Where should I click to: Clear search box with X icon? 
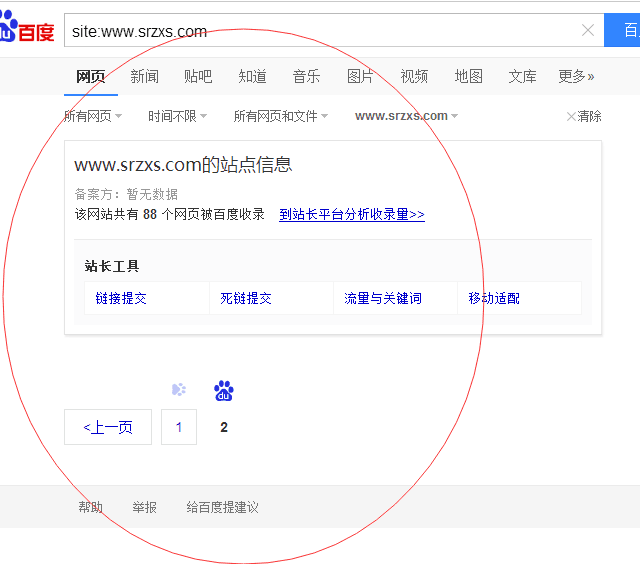588,30
